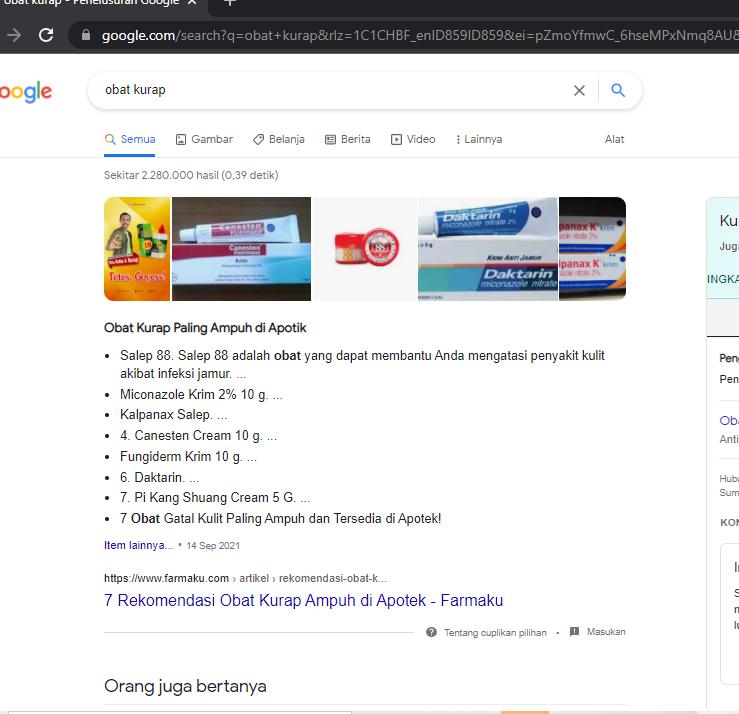Open the Alat search tools
The image size is (739, 714).
(614, 140)
